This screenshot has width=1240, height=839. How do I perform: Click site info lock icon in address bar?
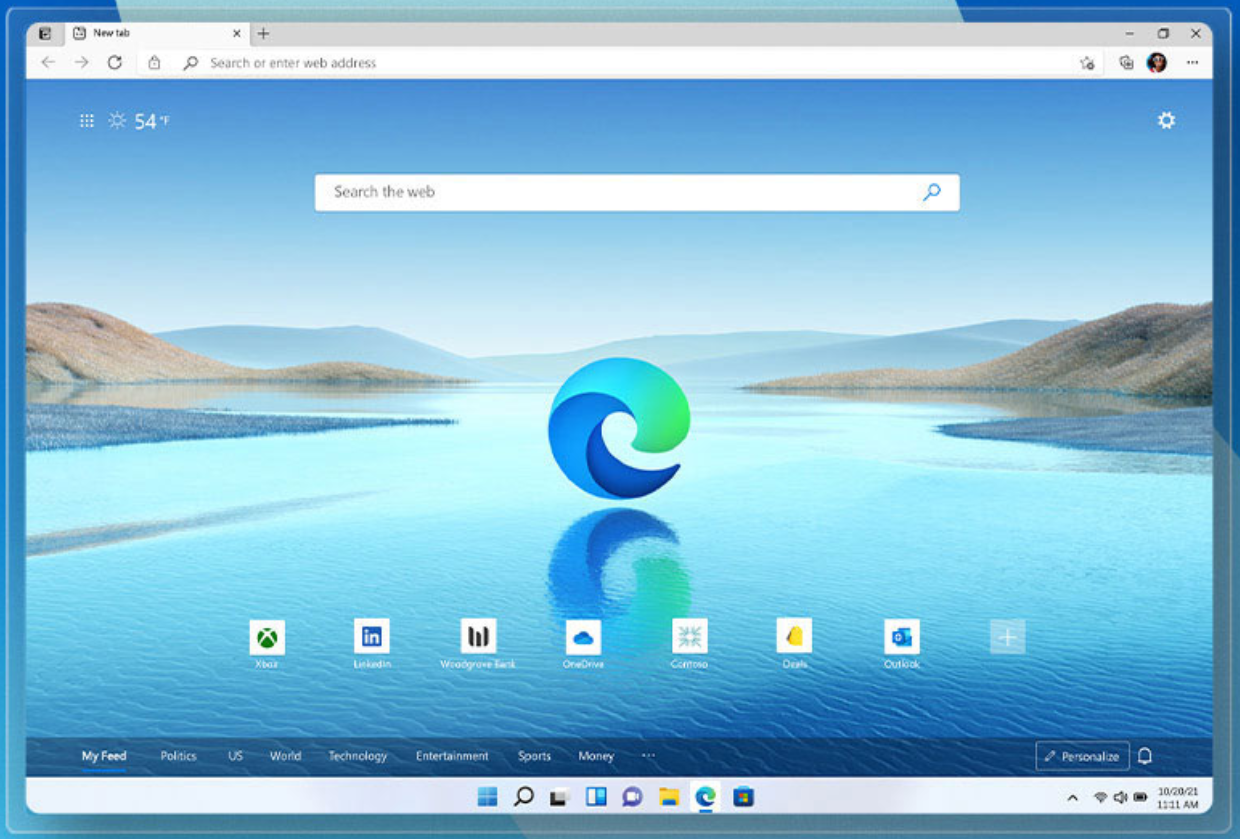[x=154, y=62]
